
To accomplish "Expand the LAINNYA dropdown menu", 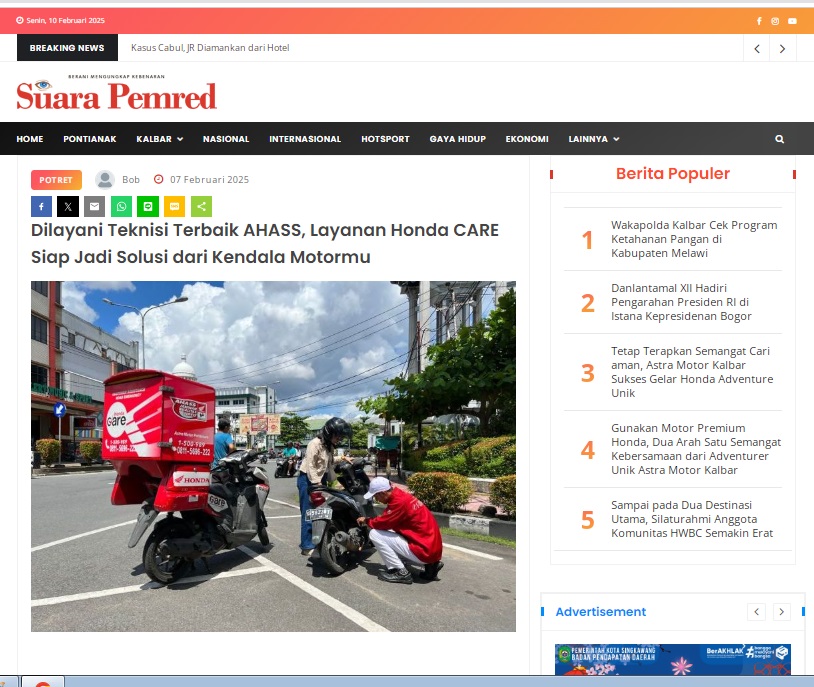I will [594, 139].
